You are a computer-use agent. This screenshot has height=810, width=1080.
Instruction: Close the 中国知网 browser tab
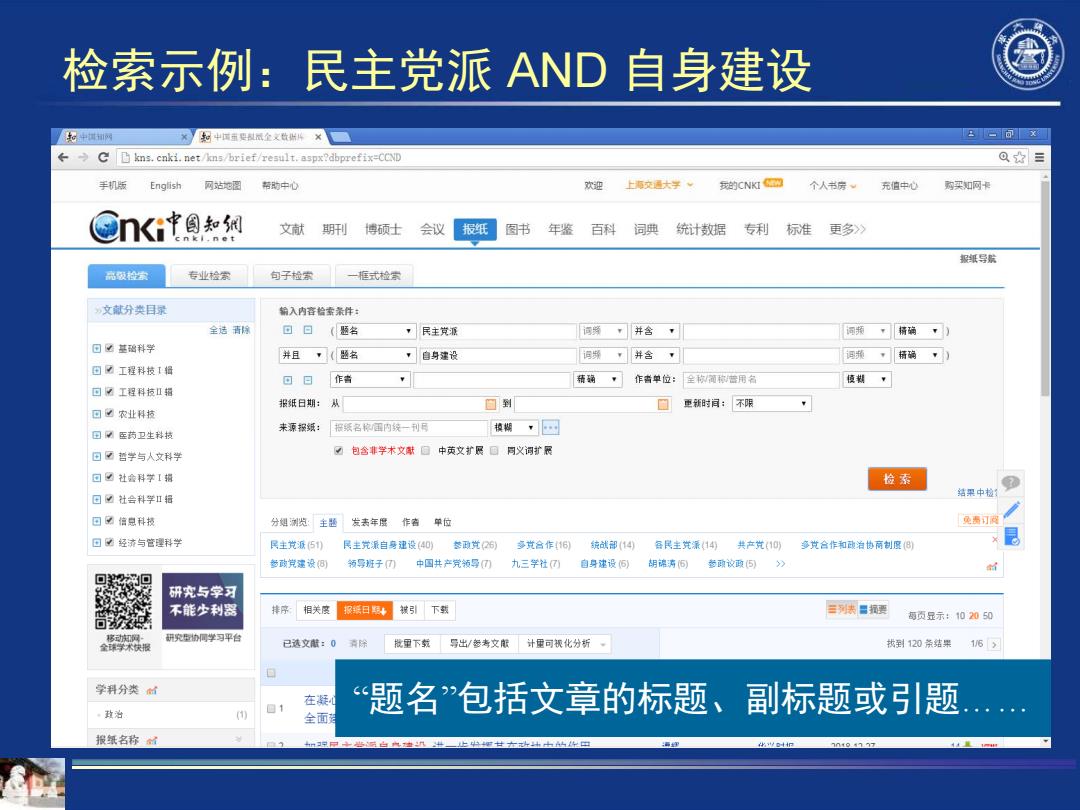tap(184, 137)
